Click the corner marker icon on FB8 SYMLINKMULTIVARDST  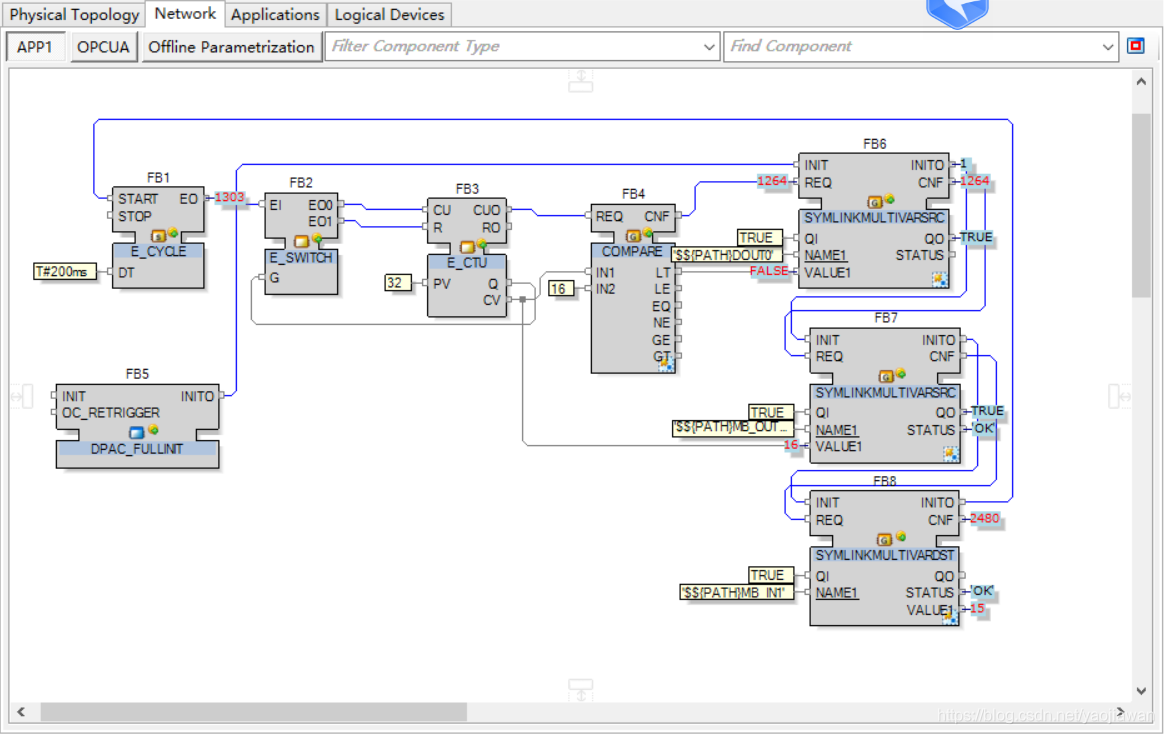pyautogui.click(x=950, y=618)
